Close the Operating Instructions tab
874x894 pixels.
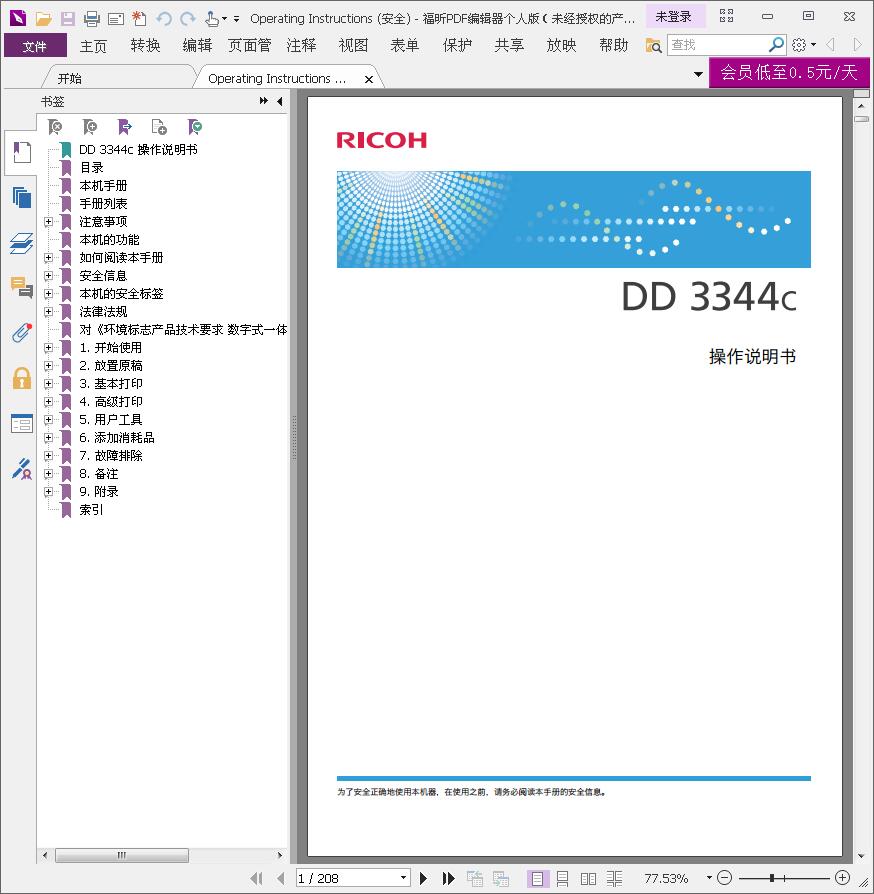(368, 79)
